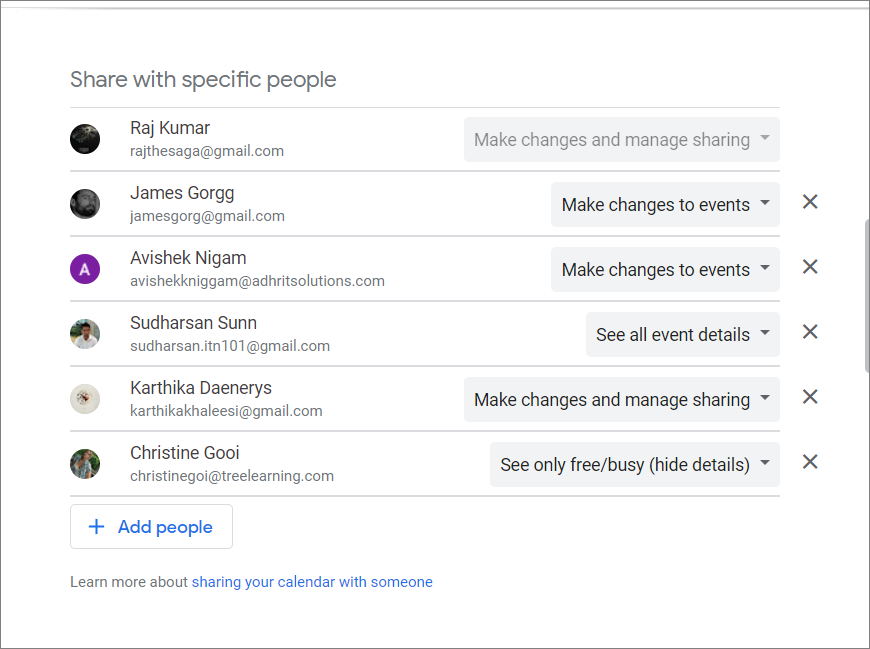Image resolution: width=870 pixels, height=649 pixels.
Task: Click Raj Kumar's disabled permission dropdown
Action: tap(621, 139)
